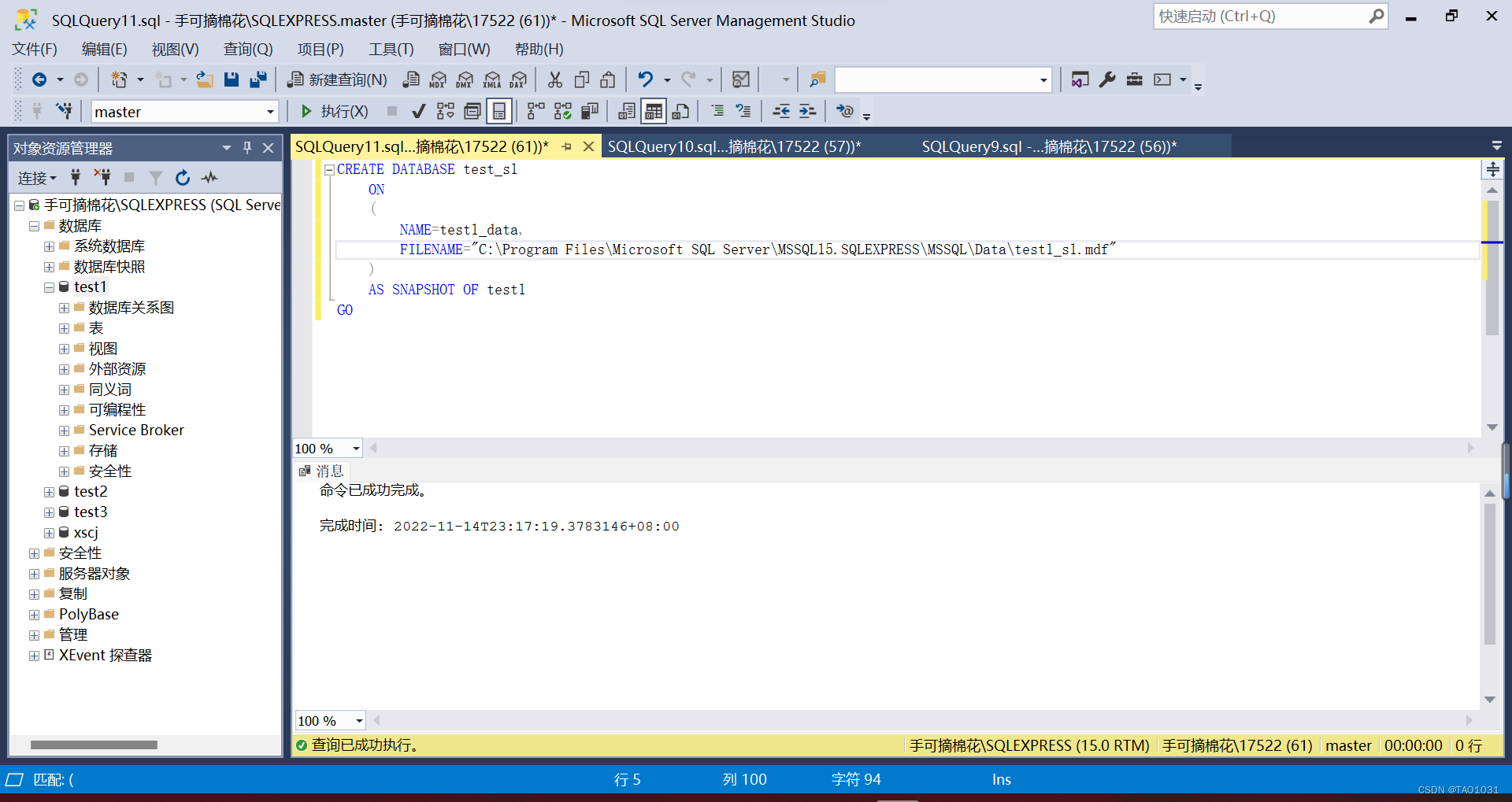Cut selection with scissors icon
This screenshot has width=1512, height=802.
(555, 79)
